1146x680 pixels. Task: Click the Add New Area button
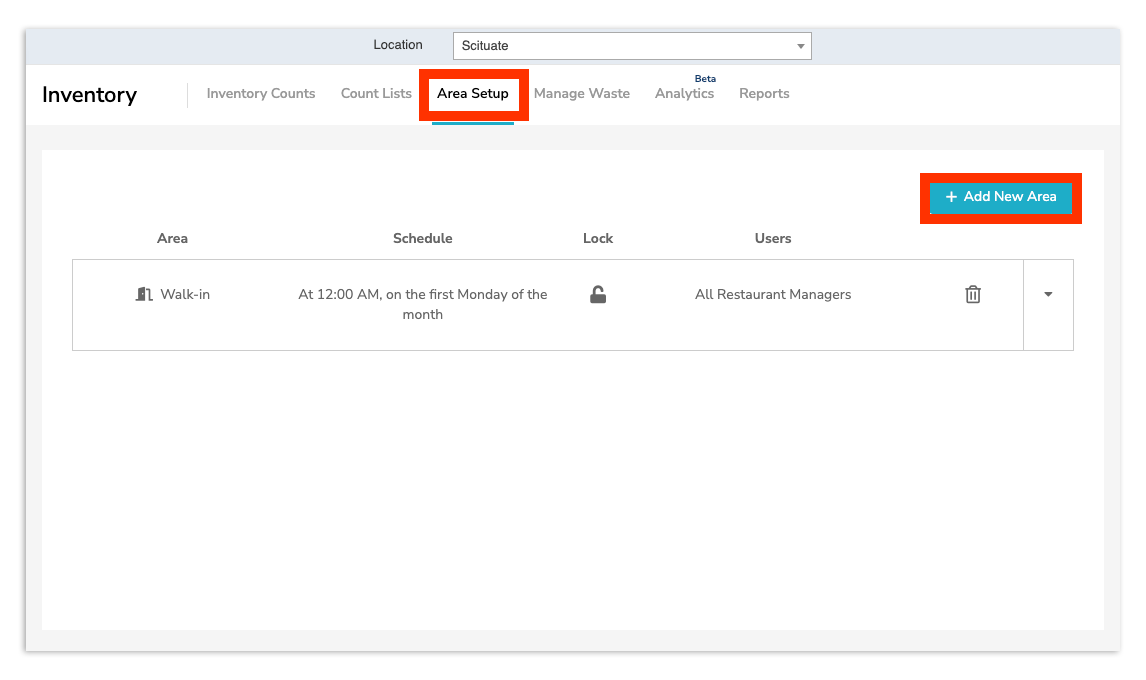[1000, 198]
